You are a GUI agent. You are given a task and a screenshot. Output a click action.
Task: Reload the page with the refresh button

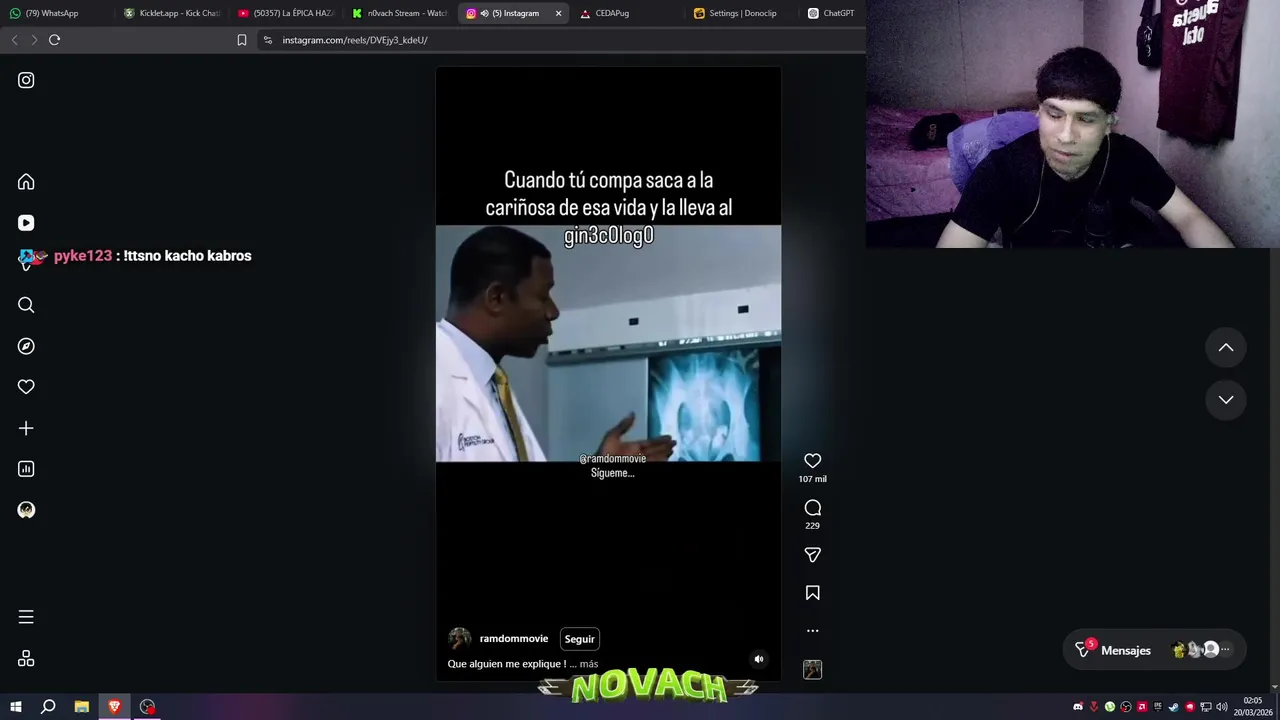point(54,40)
